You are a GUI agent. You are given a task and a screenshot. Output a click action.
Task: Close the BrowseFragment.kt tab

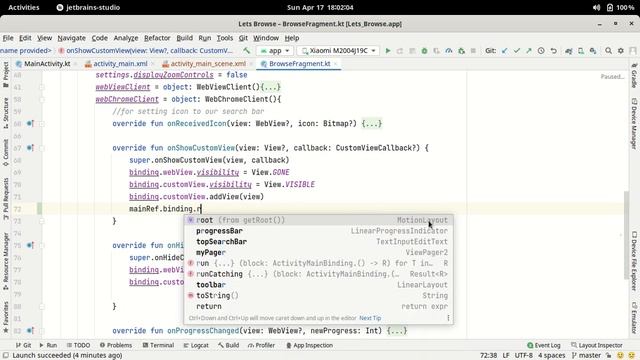336,64
